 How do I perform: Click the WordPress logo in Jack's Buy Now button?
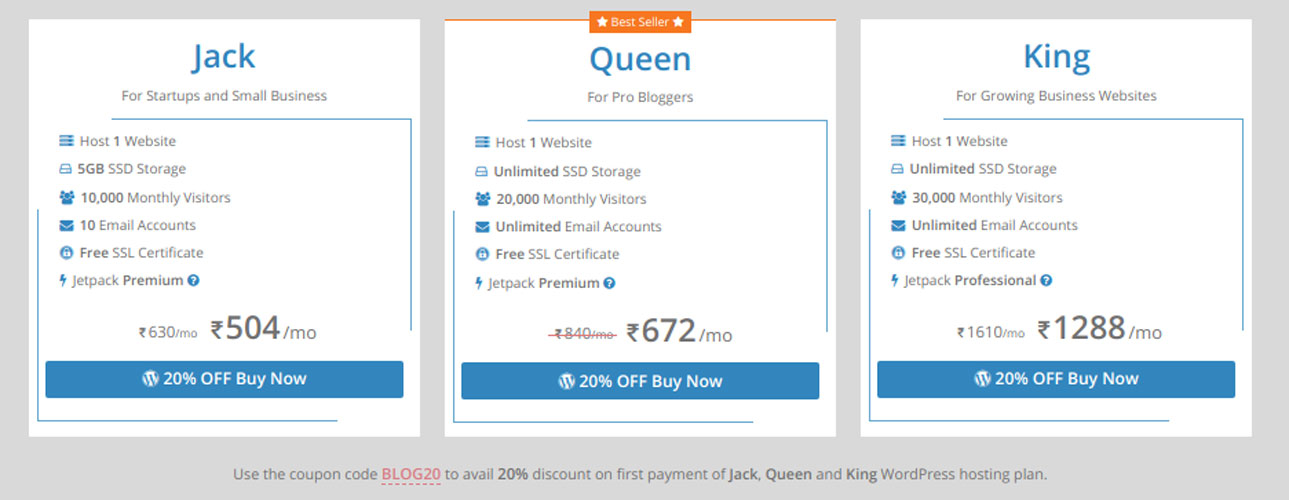pos(150,379)
